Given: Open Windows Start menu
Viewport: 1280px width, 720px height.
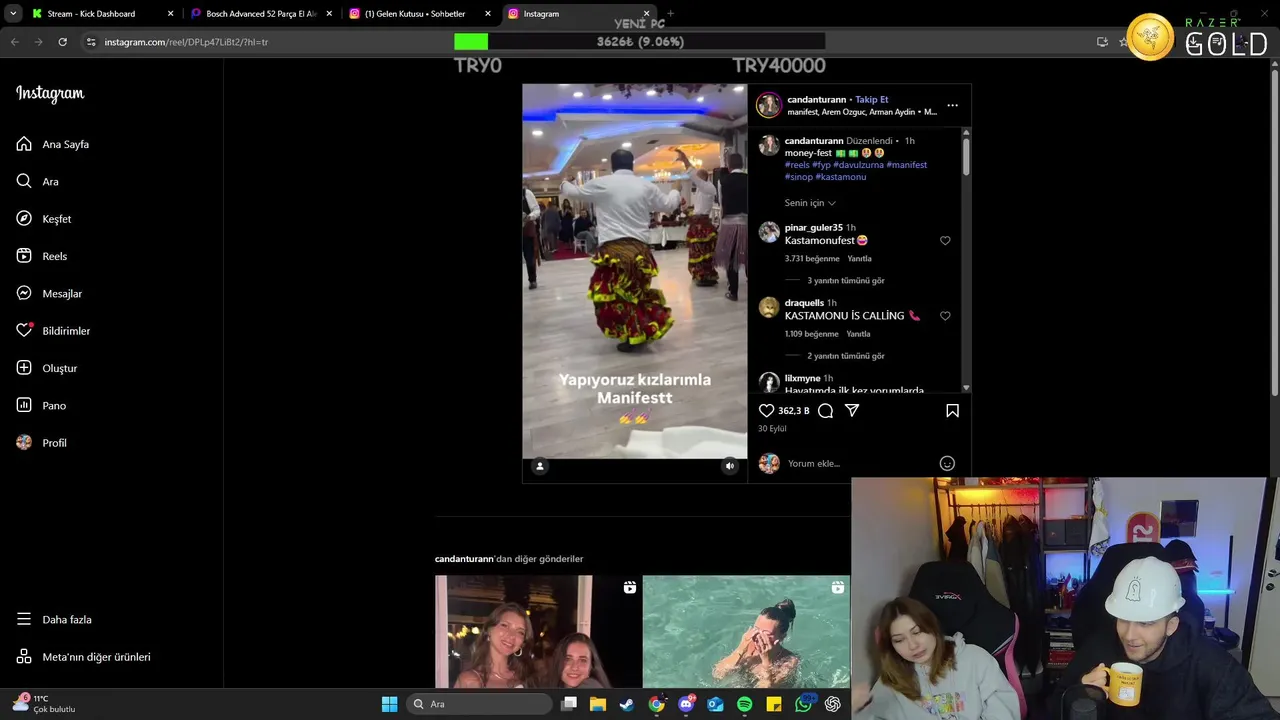Looking at the screenshot, I should coord(389,704).
